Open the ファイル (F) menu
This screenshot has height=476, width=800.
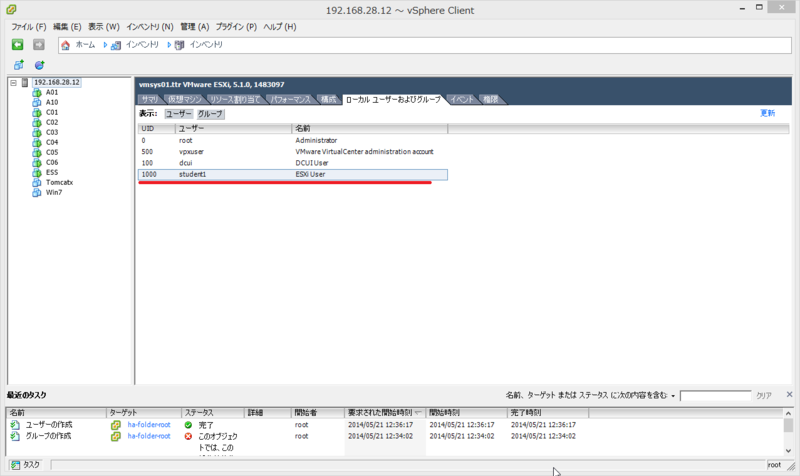29,27
